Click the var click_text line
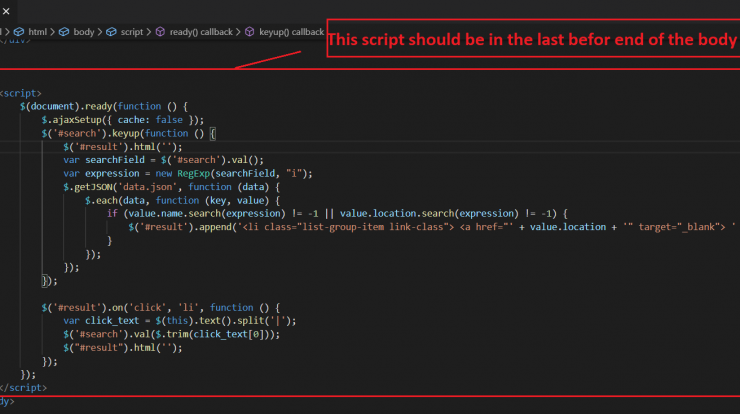The height and width of the screenshot is (414, 740). (x=180, y=321)
